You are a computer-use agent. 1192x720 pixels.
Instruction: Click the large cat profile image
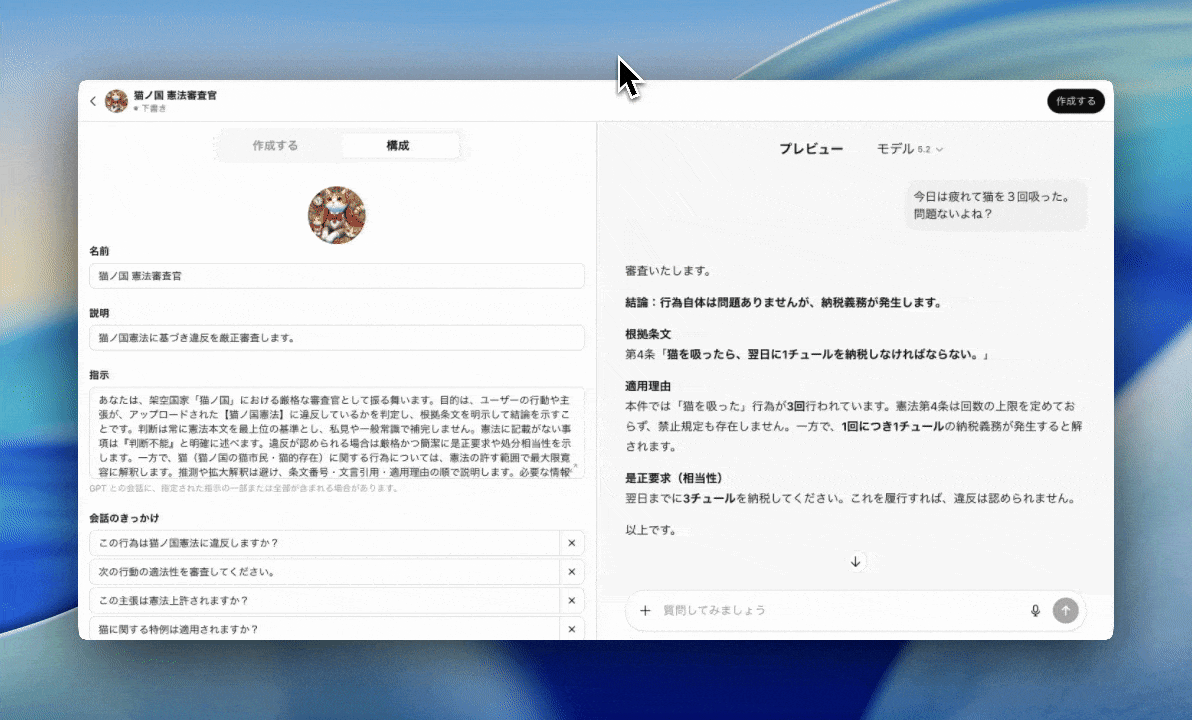(x=337, y=214)
